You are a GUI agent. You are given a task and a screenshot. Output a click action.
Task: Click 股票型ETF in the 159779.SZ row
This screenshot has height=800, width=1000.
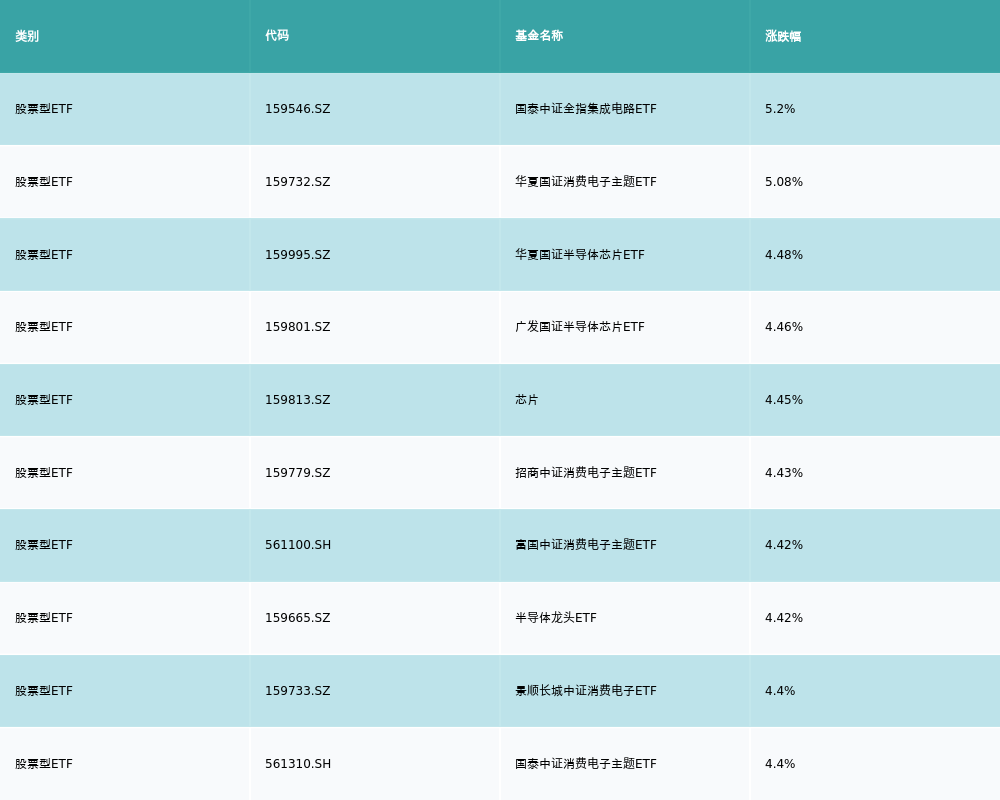point(44,473)
